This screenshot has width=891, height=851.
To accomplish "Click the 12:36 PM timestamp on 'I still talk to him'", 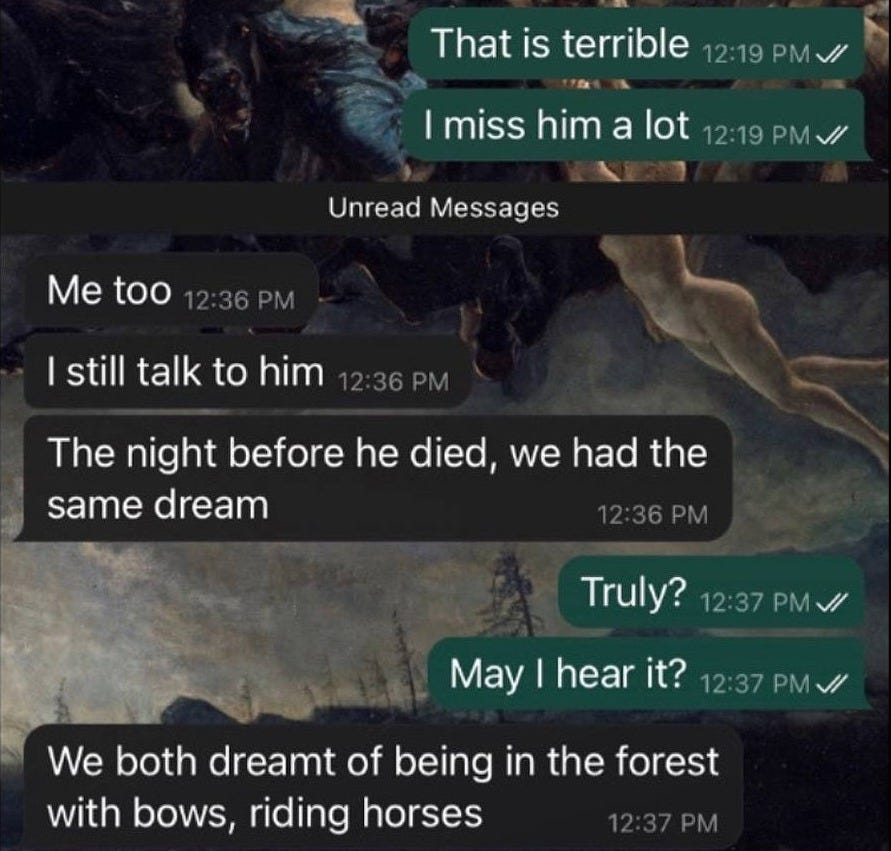I will pyautogui.click(x=393, y=382).
